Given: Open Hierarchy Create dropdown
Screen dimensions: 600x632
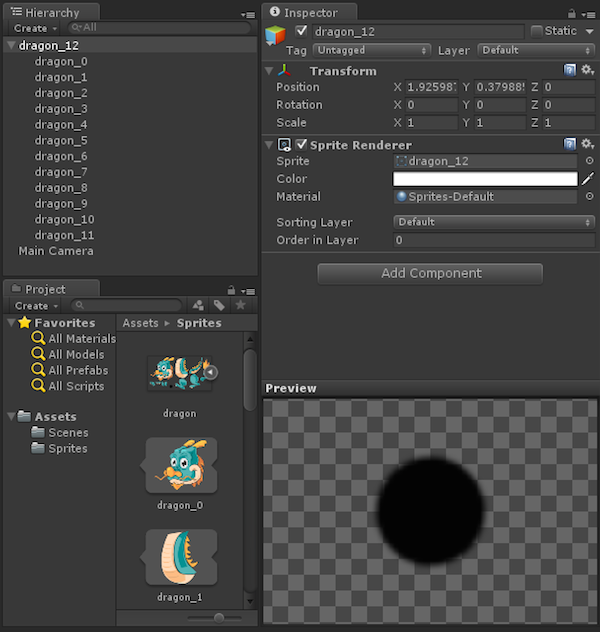Looking at the screenshot, I should pos(35,28).
